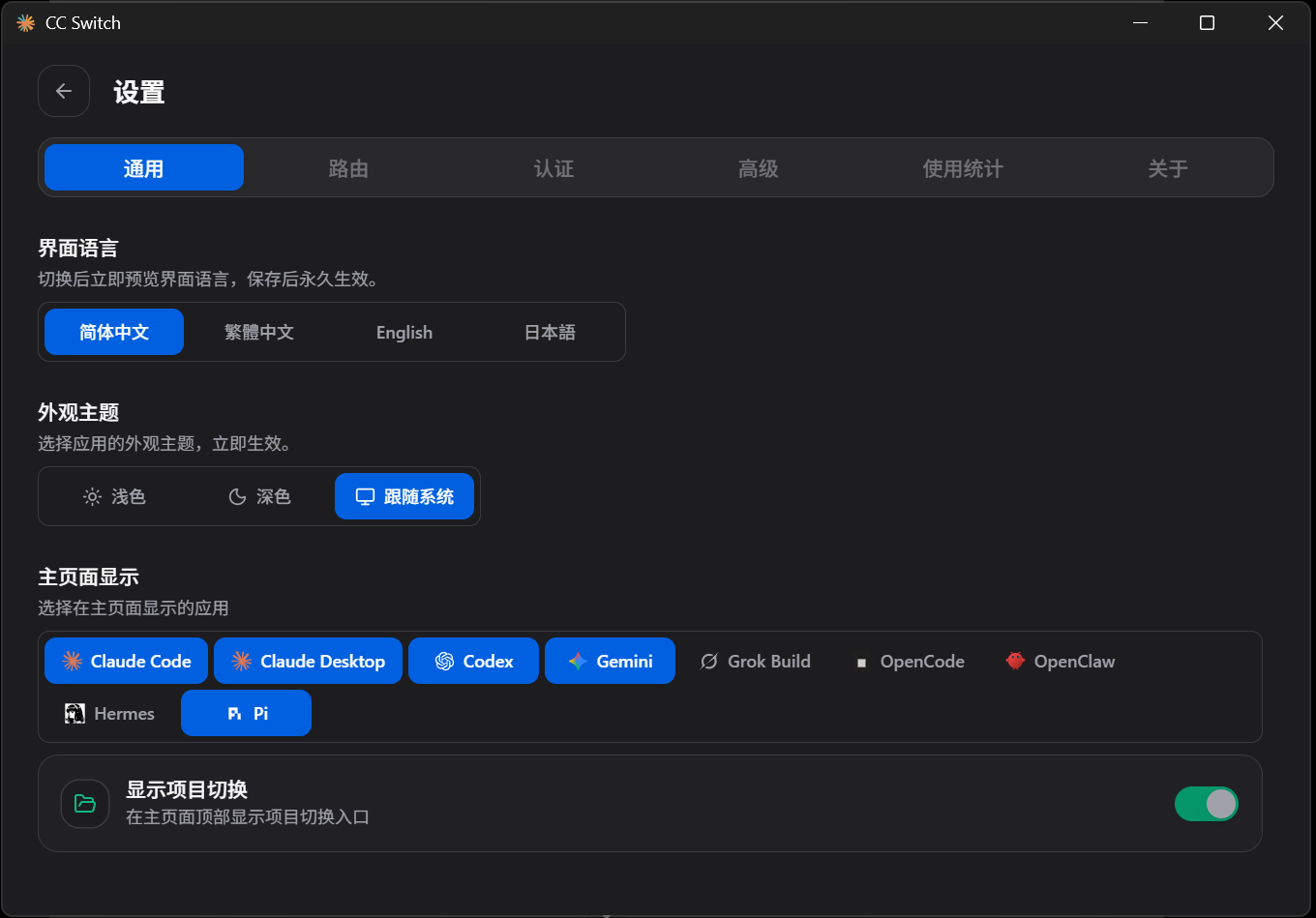Click the Claude Desktop starburst icon
Viewport: 1316px width, 918px height.
pyautogui.click(x=242, y=661)
